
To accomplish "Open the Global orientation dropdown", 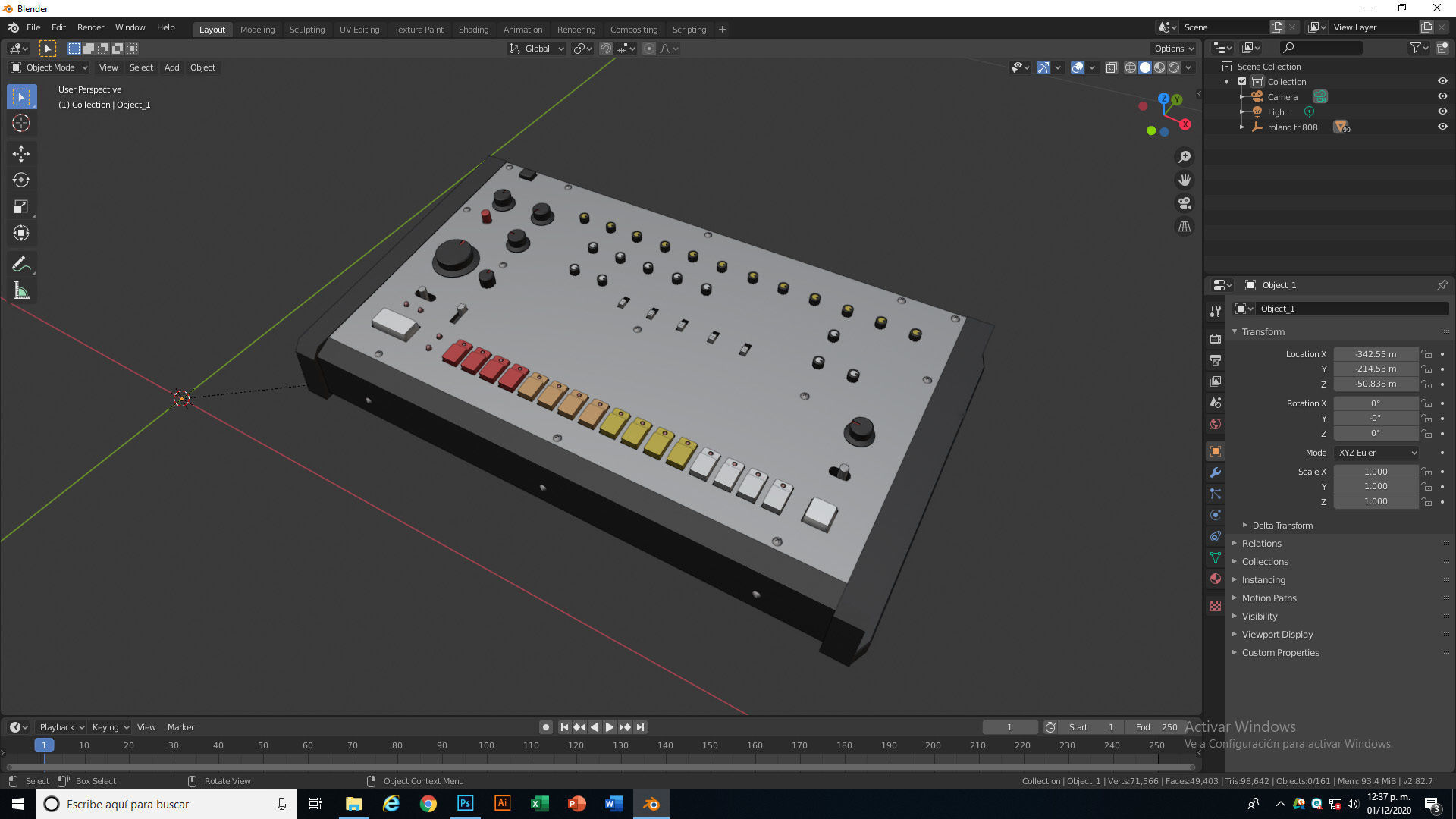I will point(537,49).
